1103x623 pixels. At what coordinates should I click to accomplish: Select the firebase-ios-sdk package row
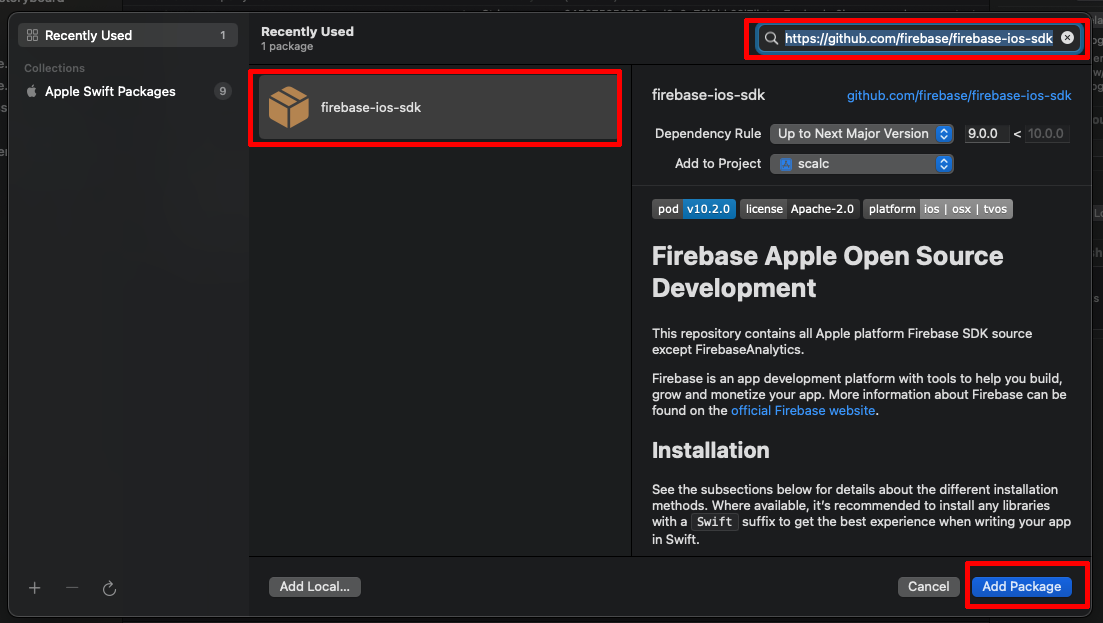436,108
